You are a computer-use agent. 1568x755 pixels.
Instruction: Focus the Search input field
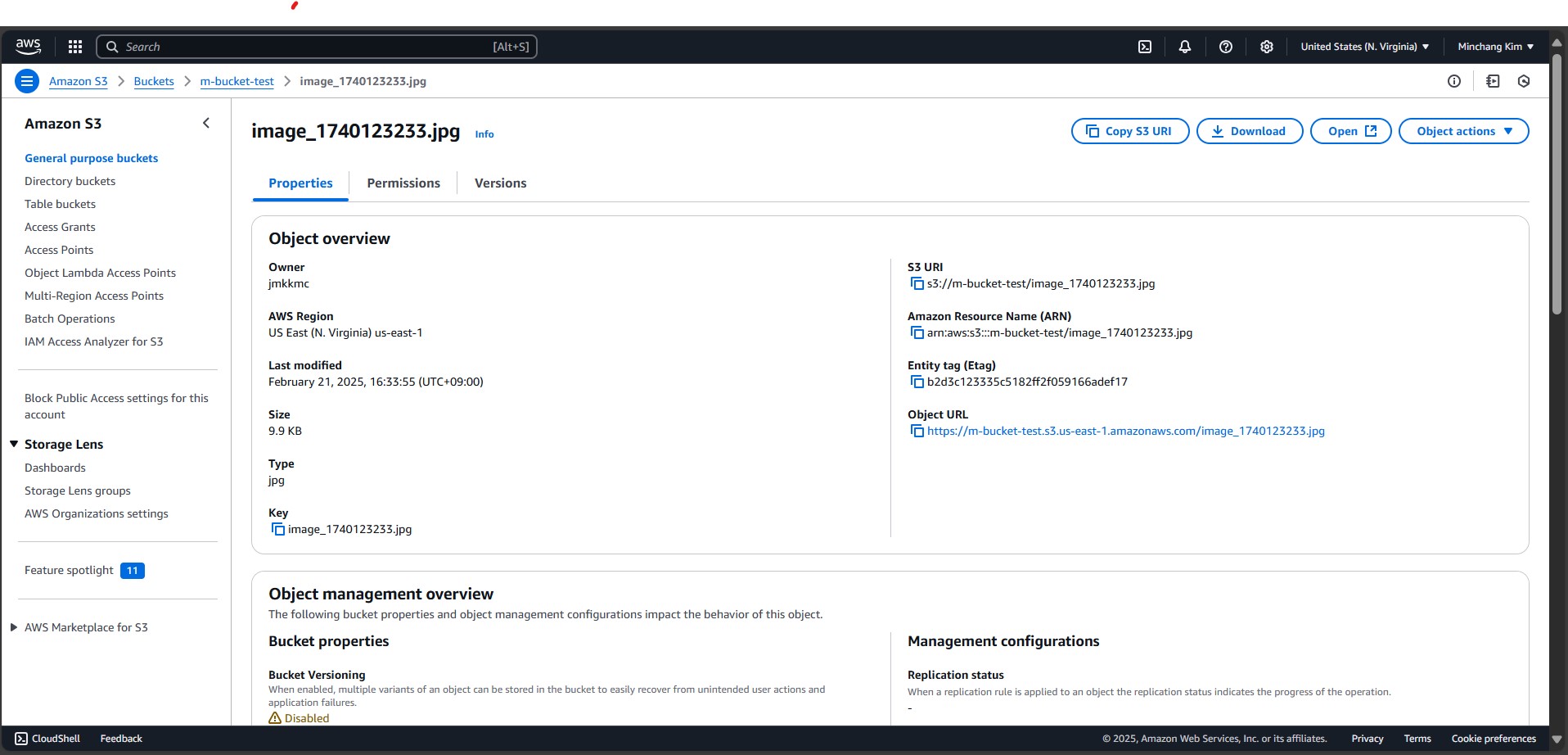click(317, 47)
